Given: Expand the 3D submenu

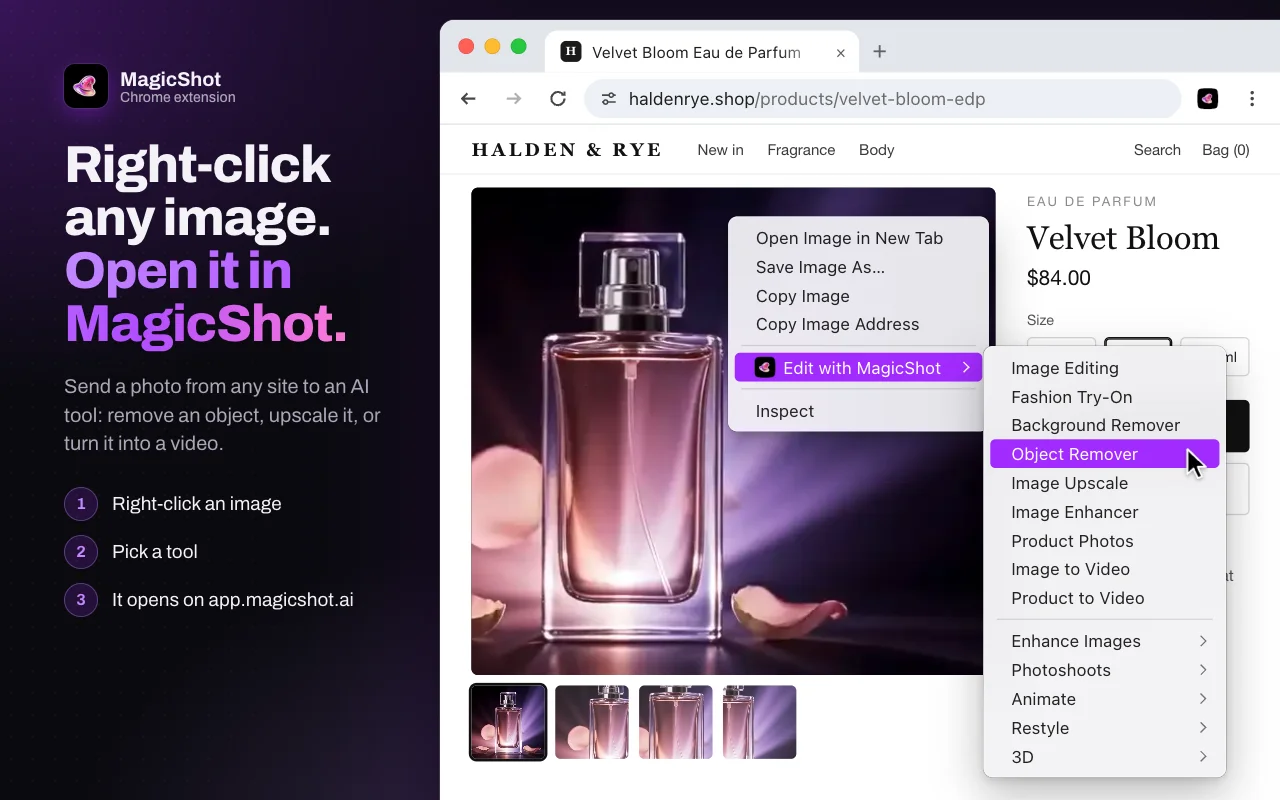Looking at the screenshot, I should 1104,757.
